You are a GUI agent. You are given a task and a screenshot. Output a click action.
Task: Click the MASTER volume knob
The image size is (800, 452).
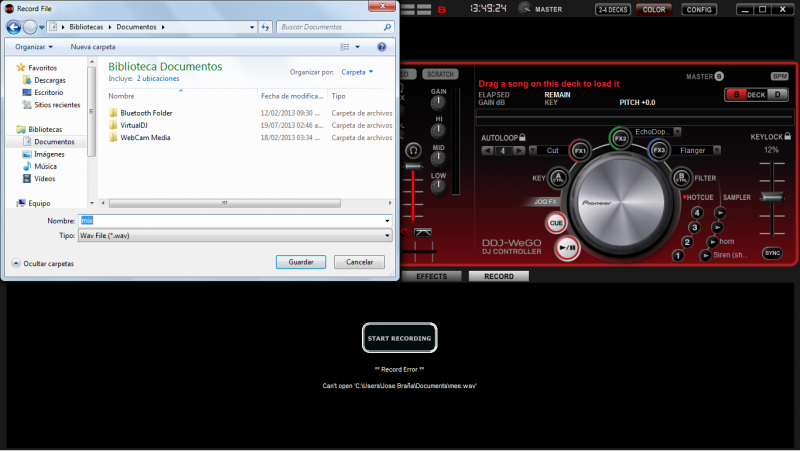click(x=524, y=9)
